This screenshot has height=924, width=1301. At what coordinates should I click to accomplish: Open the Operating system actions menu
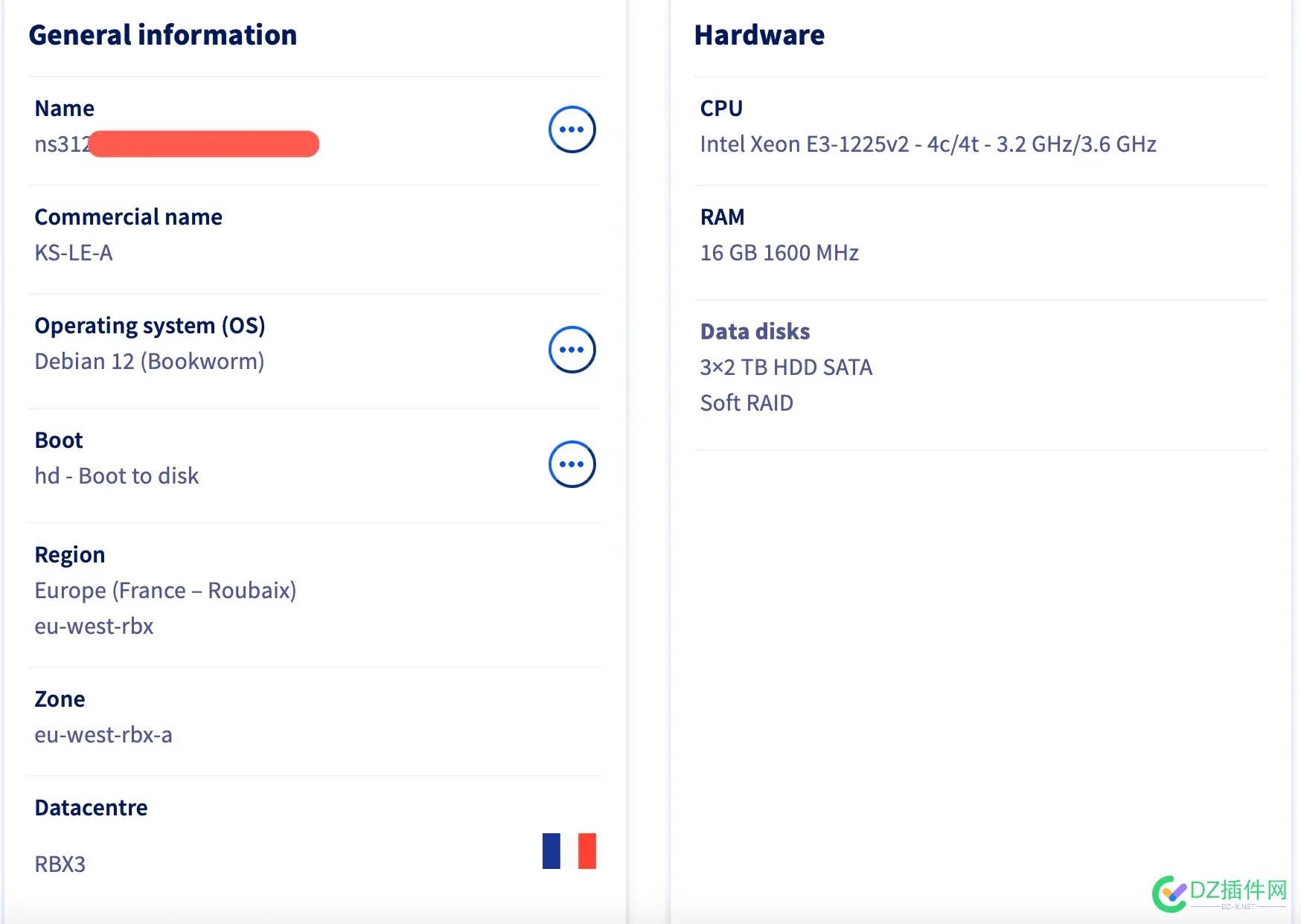(x=572, y=350)
